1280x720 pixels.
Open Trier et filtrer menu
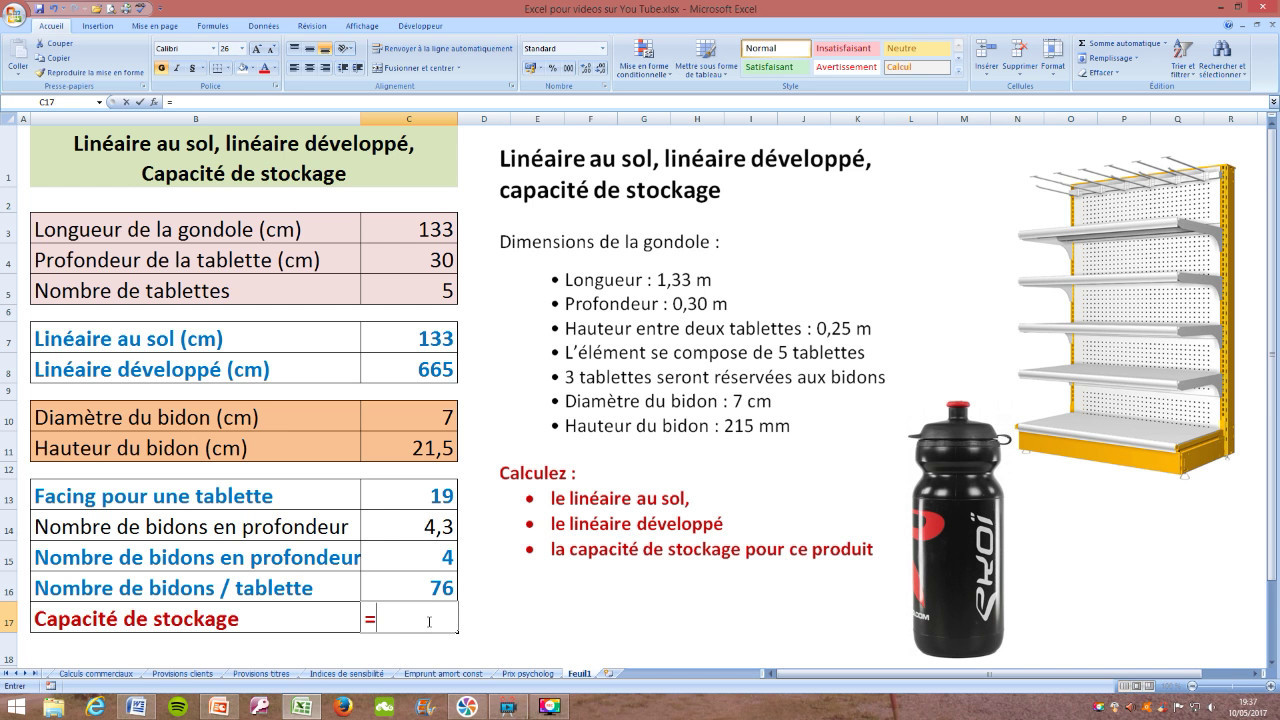[1182, 59]
